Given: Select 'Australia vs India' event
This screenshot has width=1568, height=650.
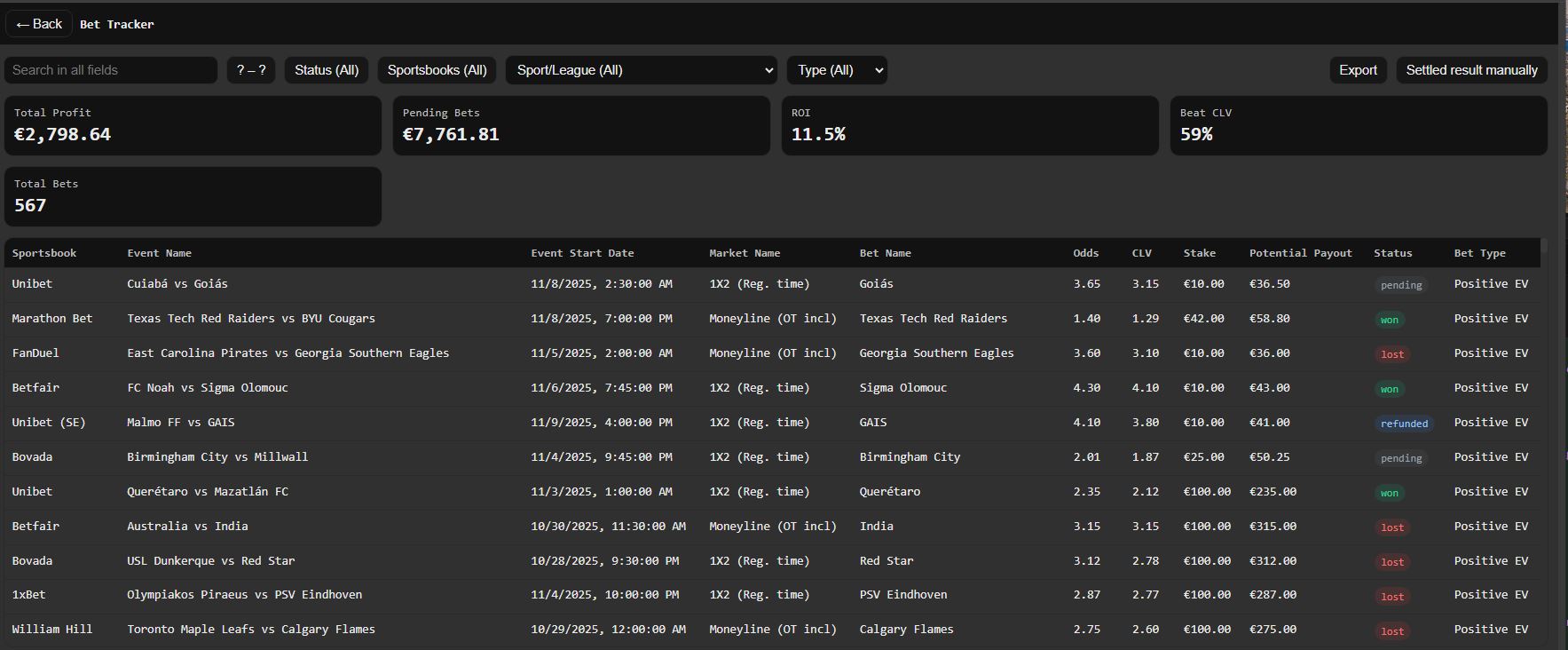Looking at the screenshot, I should click(x=187, y=527).
